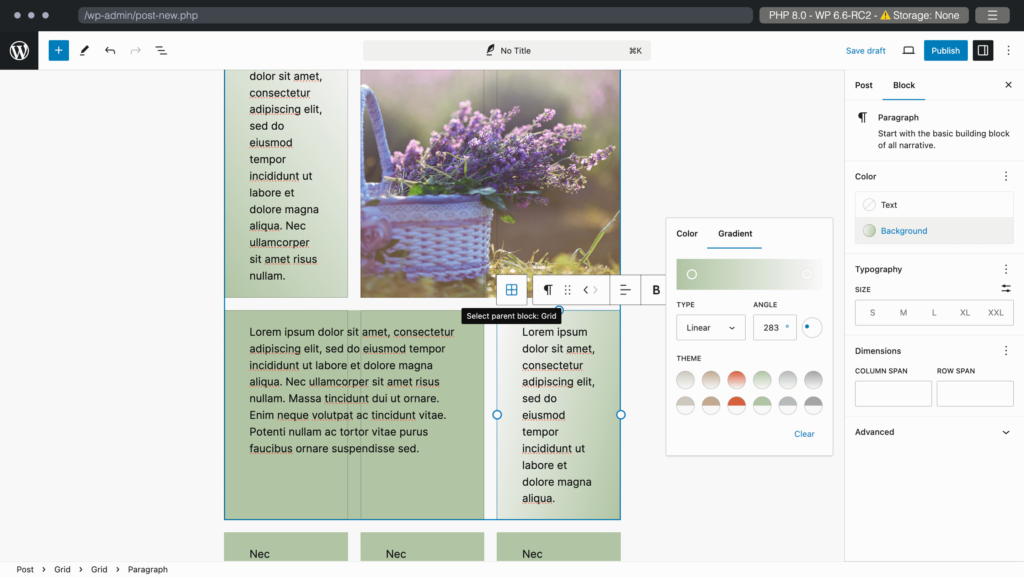
Task: Redo the last change
Action: [135, 50]
